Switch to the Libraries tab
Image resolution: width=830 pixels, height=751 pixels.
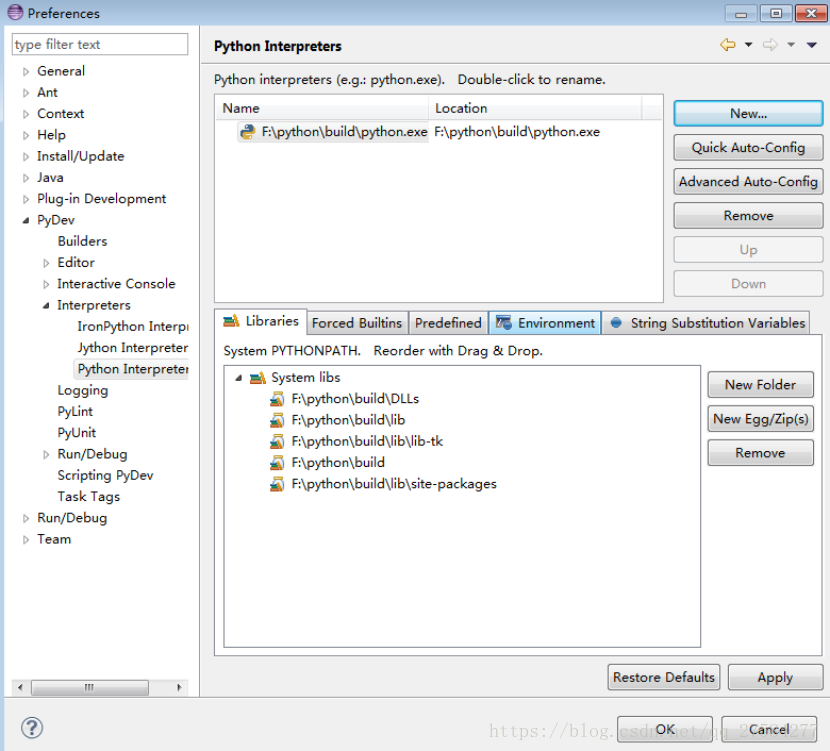click(x=260, y=321)
